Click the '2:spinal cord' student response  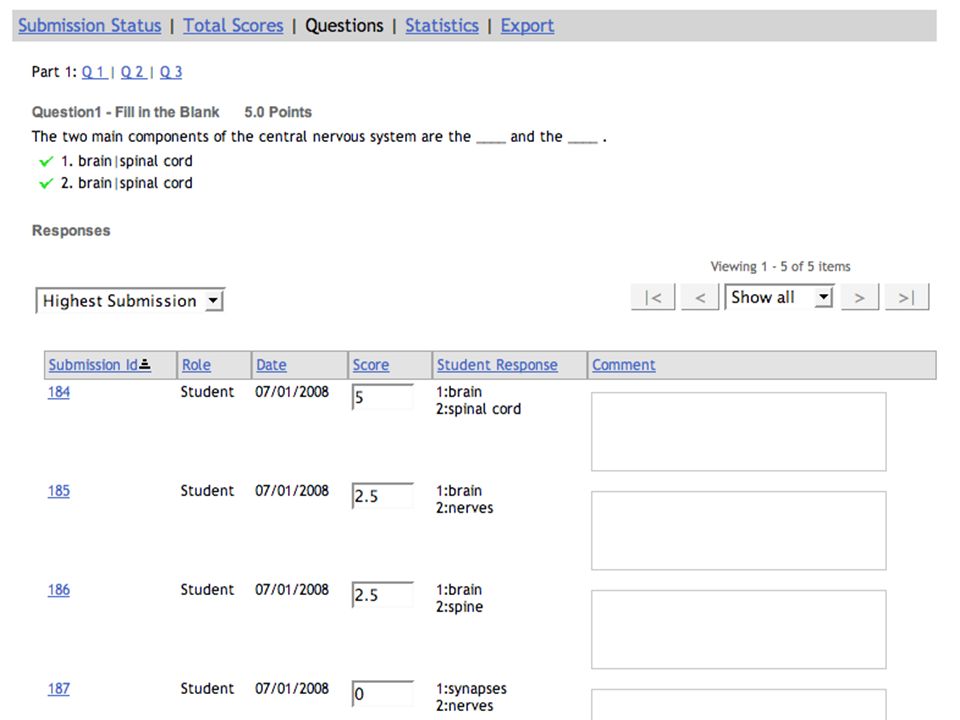[x=478, y=409]
